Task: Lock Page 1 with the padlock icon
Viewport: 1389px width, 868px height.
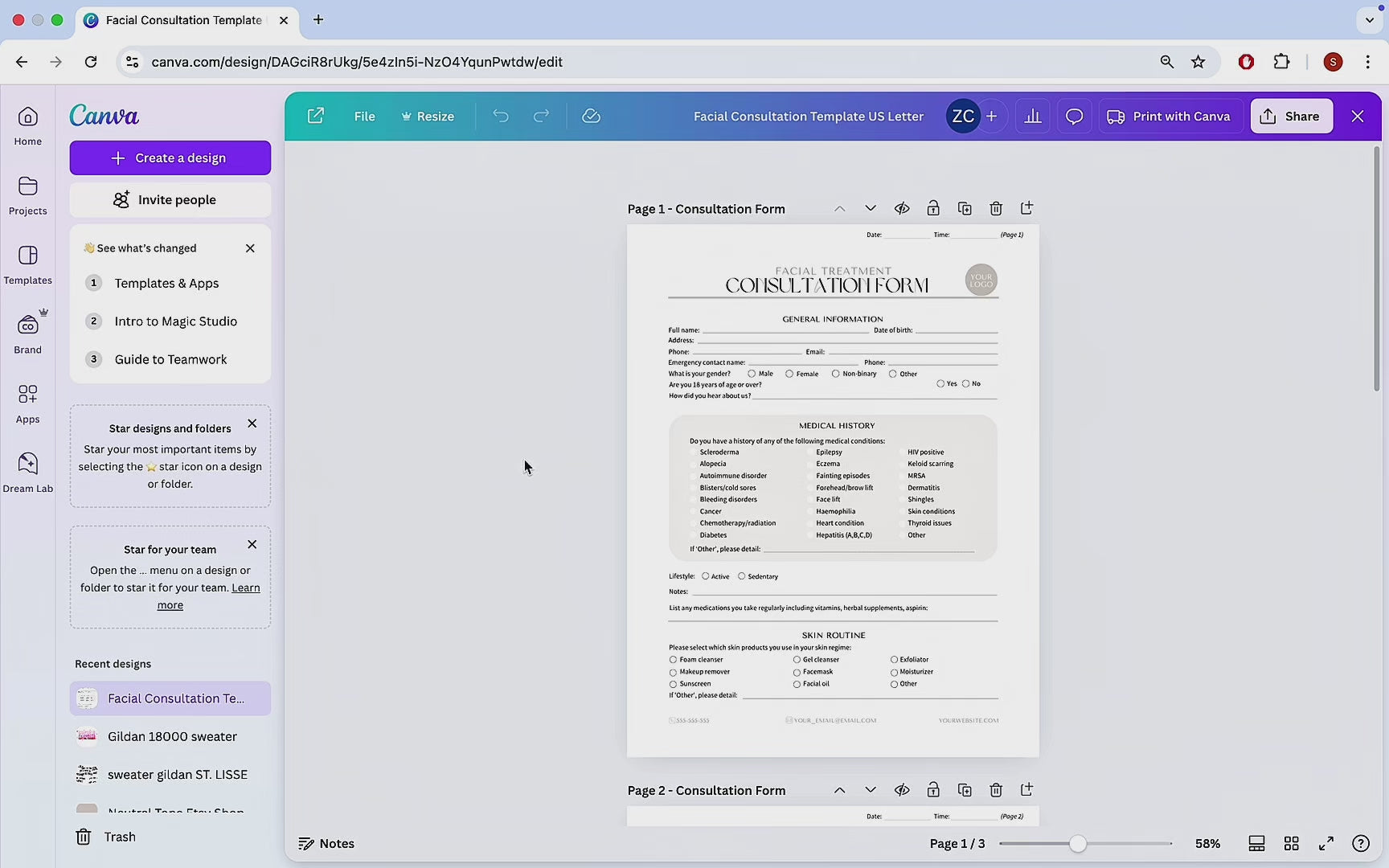Action: [x=933, y=209]
